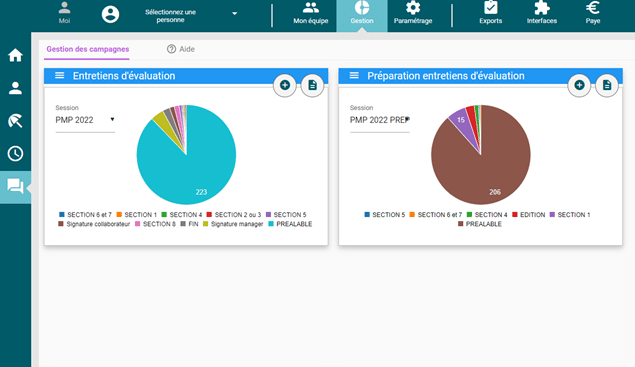Select the chat bubbles interviews sidebar icon
The width and height of the screenshot is (635, 367).
click(15, 187)
